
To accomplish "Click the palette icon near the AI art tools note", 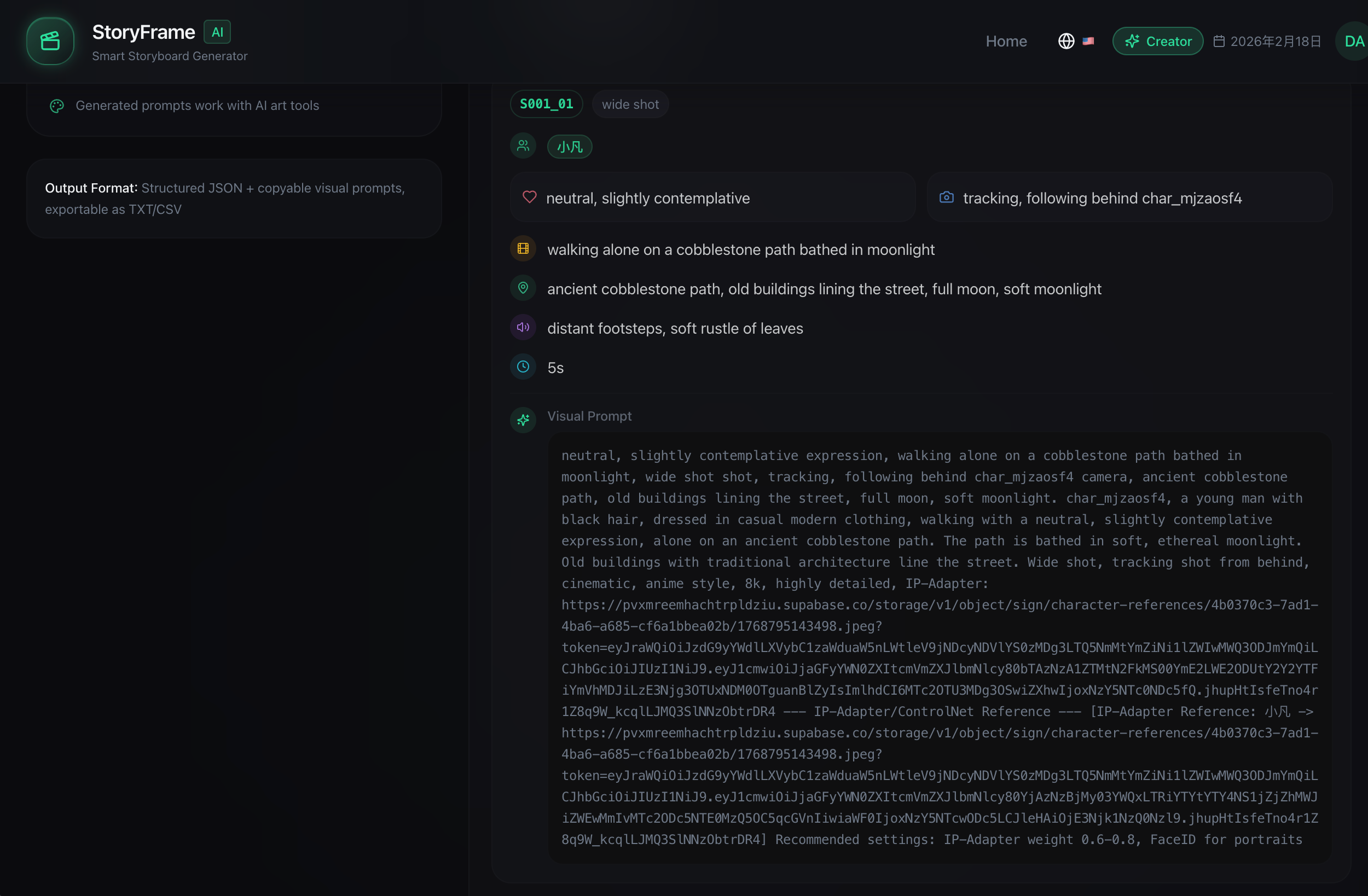I will 57,106.
